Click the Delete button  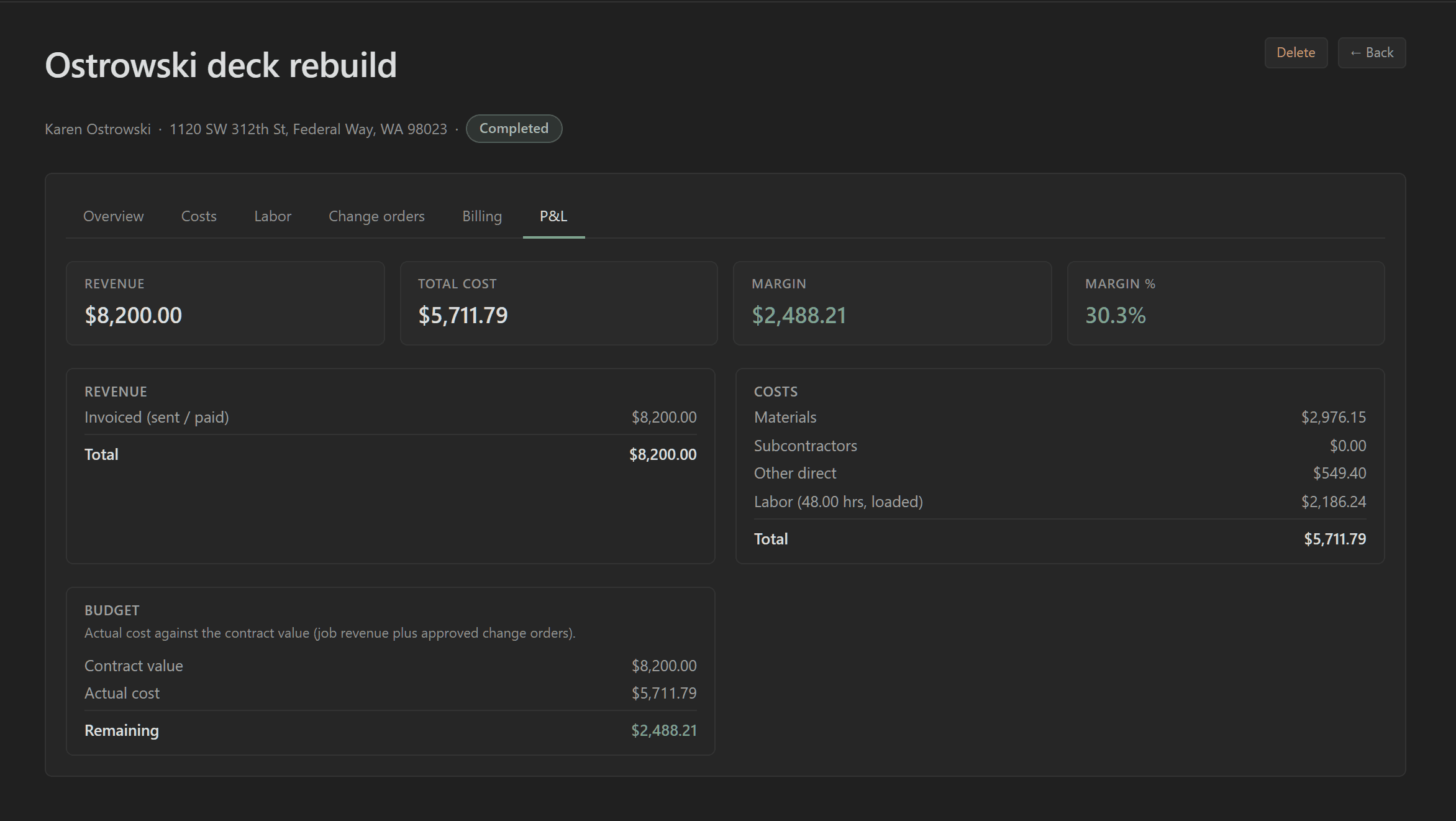[1296, 53]
